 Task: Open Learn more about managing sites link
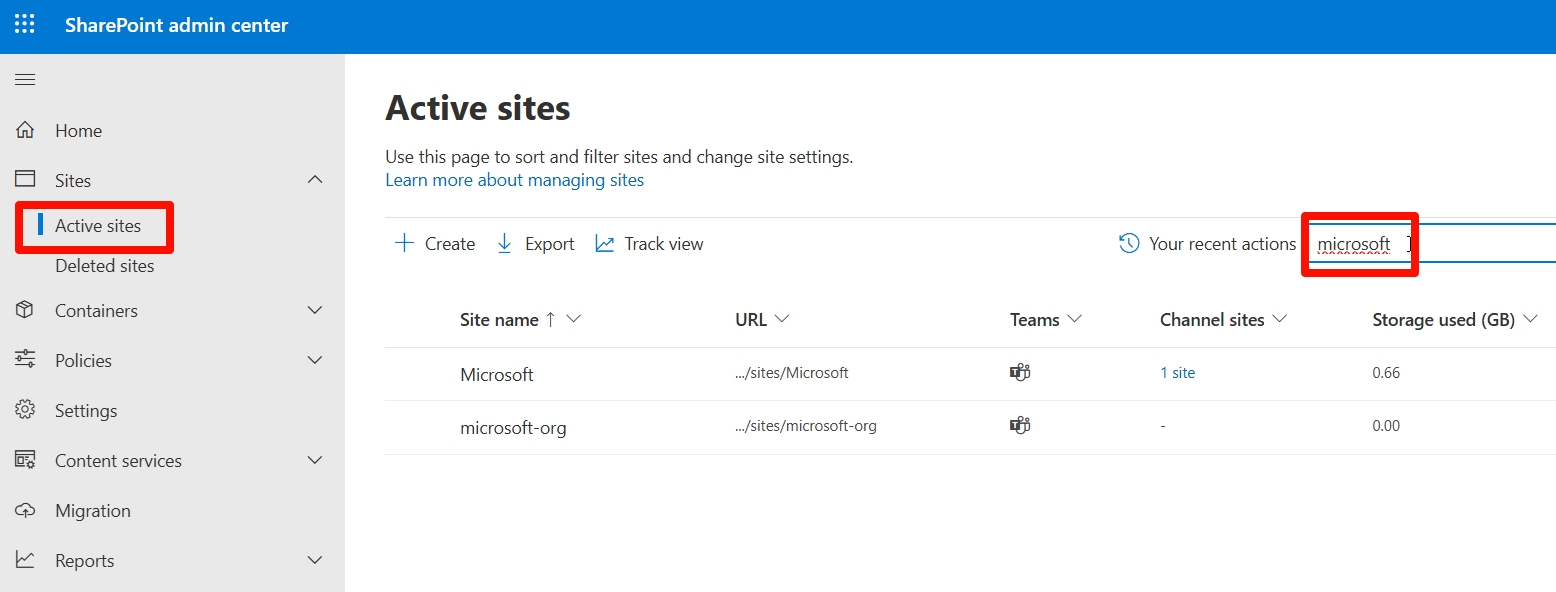[514, 180]
